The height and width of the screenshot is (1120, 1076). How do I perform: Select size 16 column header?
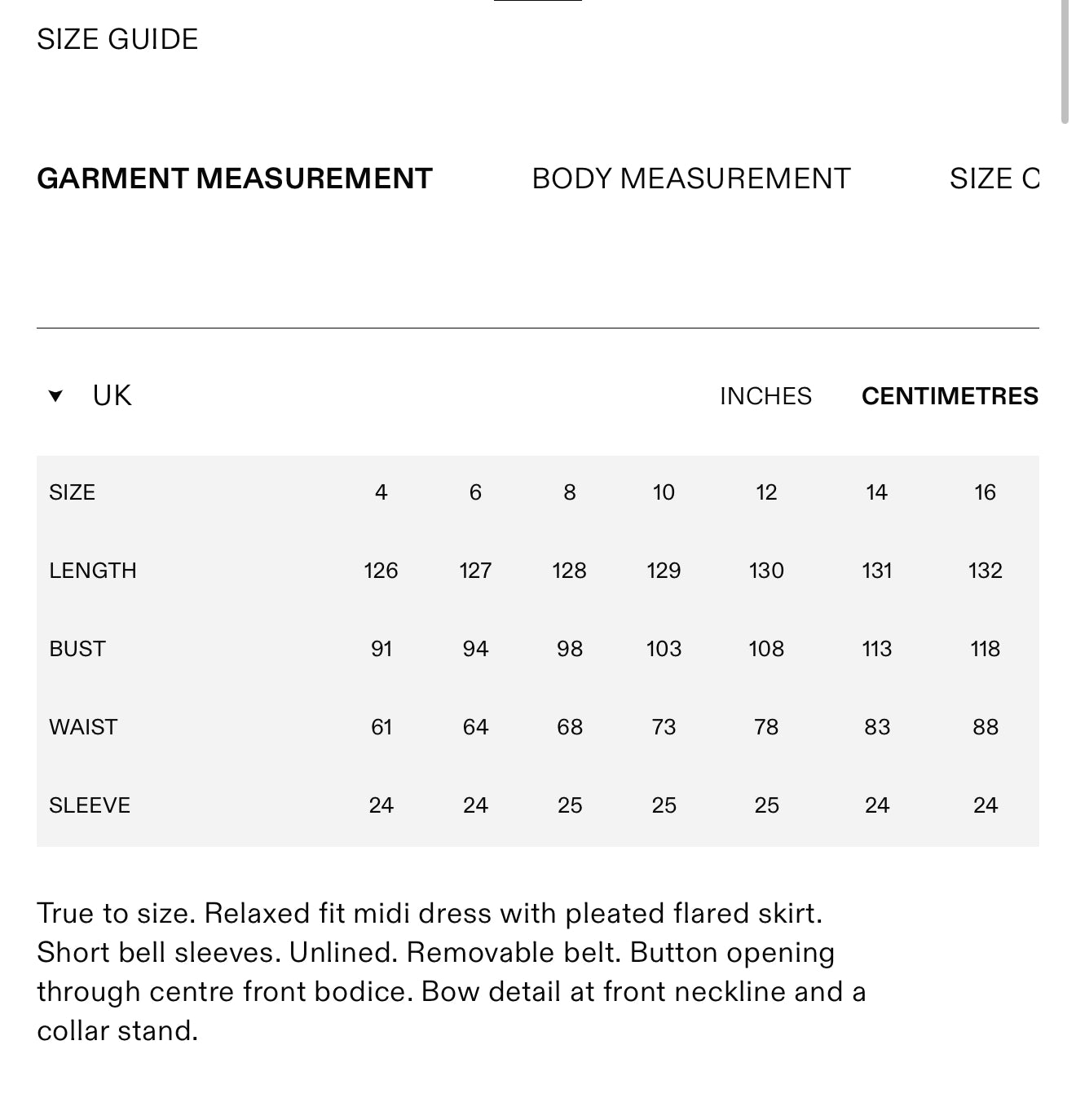pos(985,492)
